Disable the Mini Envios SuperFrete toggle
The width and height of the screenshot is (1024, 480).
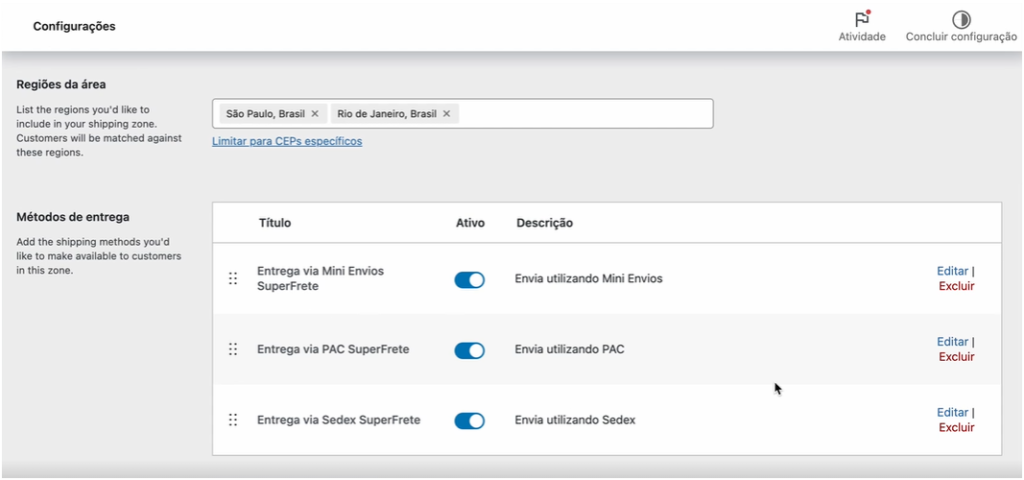coord(470,280)
